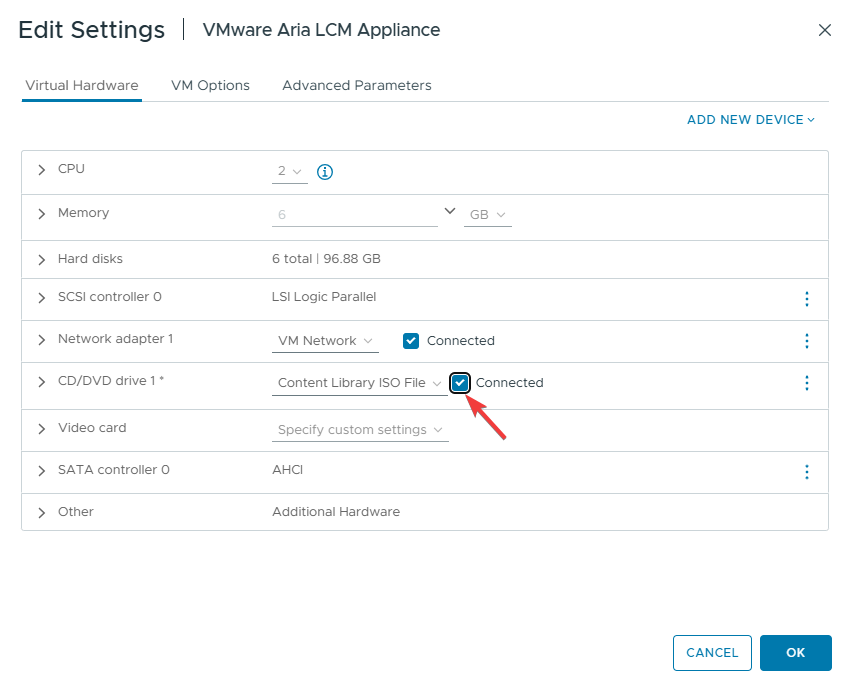Screen dimensions: 847x689
Task: Close the Edit Settings dialog
Action: tap(824, 30)
